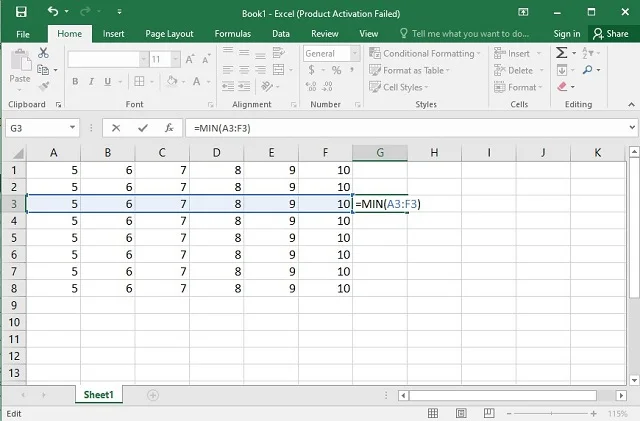
Task: Open the Formulas ribbon tab
Action: [232, 33]
